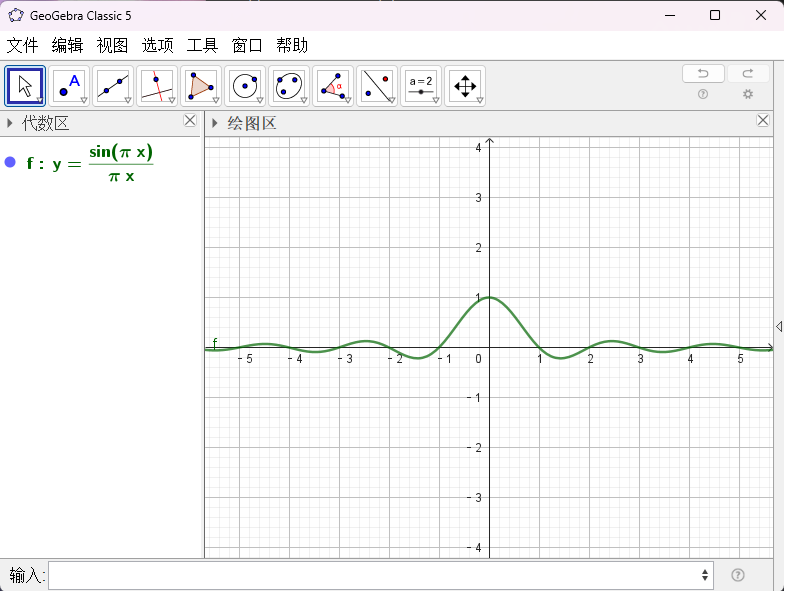The image size is (786, 591).
Task: Select the Angle tool
Action: (333, 86)
